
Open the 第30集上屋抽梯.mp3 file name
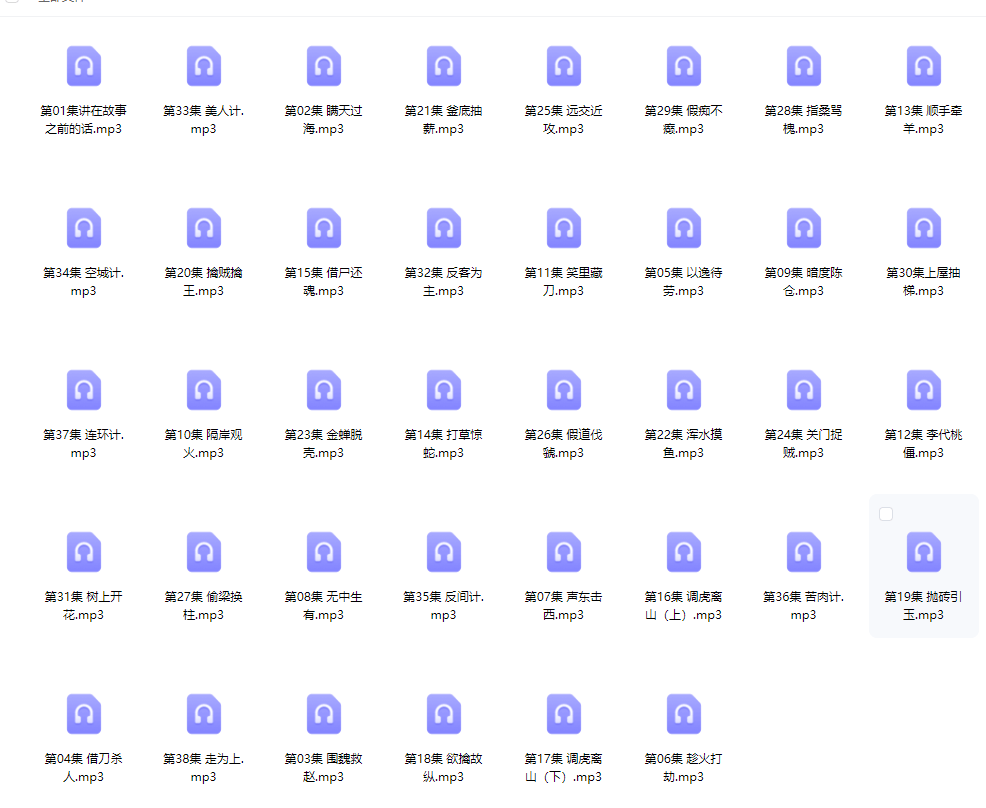pyautogui.click(x=924, y=282)
